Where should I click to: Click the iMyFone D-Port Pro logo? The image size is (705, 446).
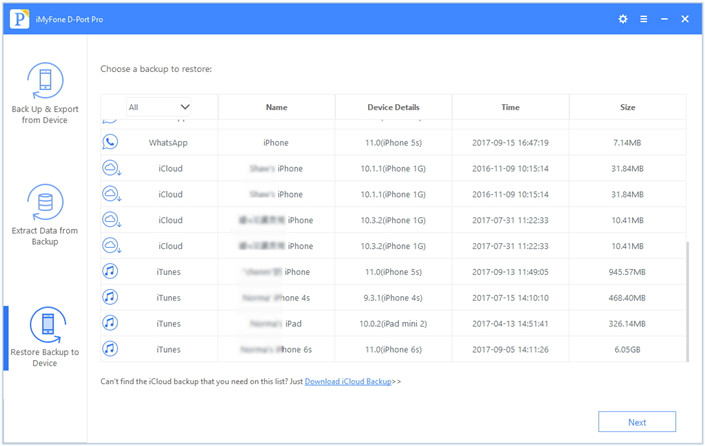19,19
